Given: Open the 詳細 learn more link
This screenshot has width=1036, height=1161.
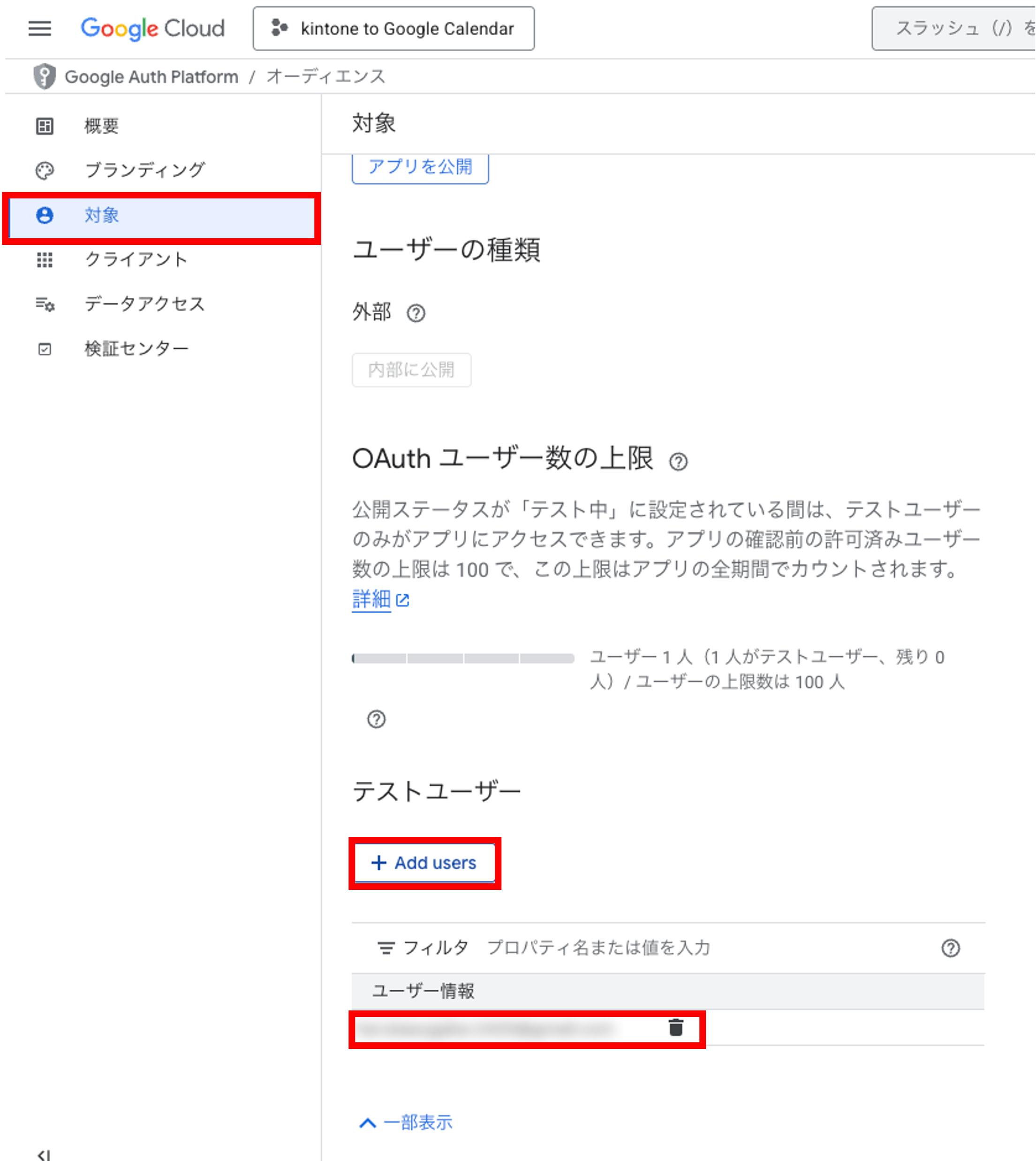Looking at the screenshot, I should coord(371,599).
